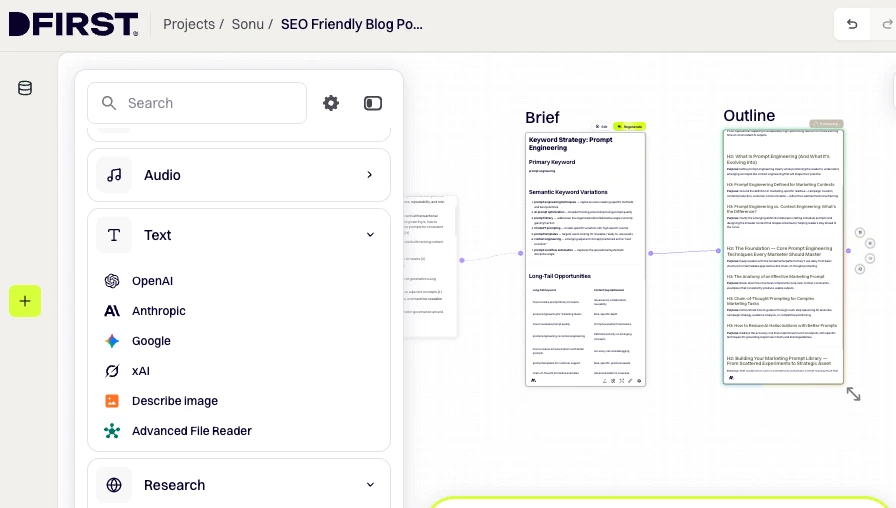
Task: Click gear settings icon in Brief footer
Action: click(x=639, y=381)
